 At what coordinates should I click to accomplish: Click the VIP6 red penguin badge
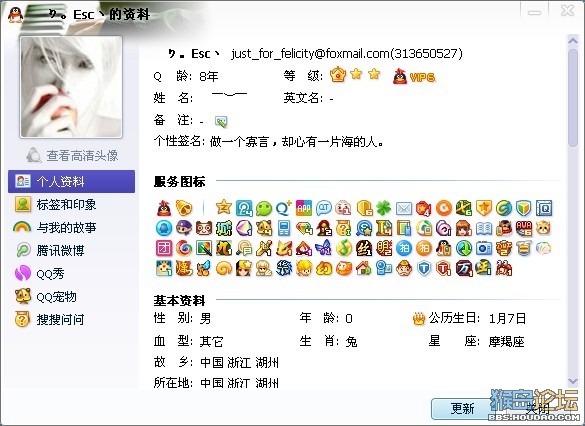[x=414, y=76]
